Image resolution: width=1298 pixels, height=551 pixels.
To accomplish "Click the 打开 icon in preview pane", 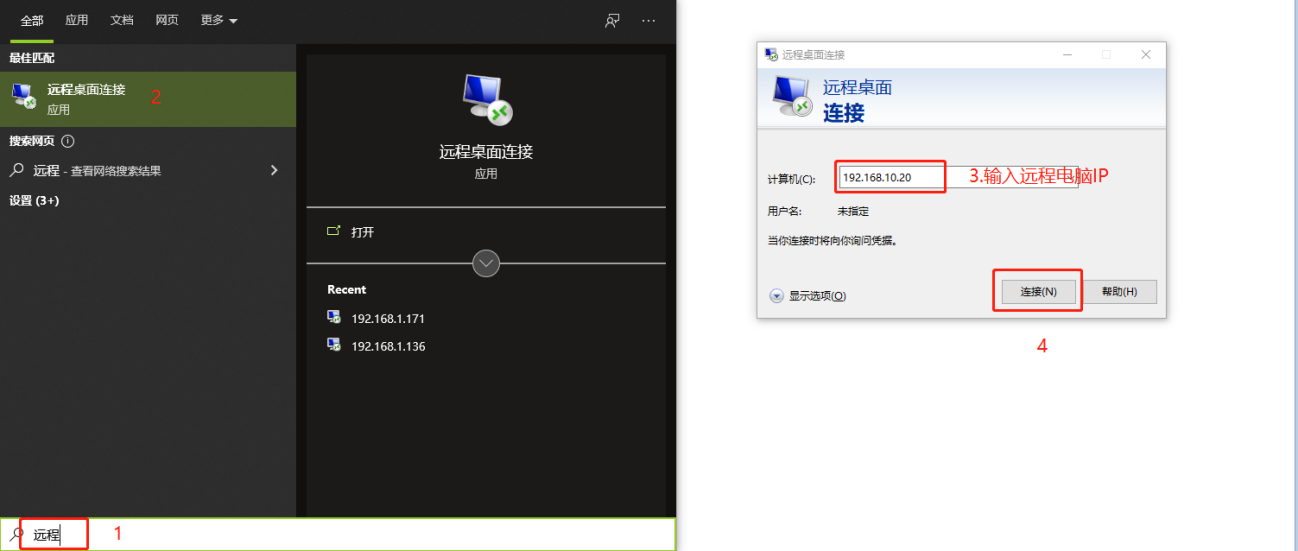I will tap(334, 231).
